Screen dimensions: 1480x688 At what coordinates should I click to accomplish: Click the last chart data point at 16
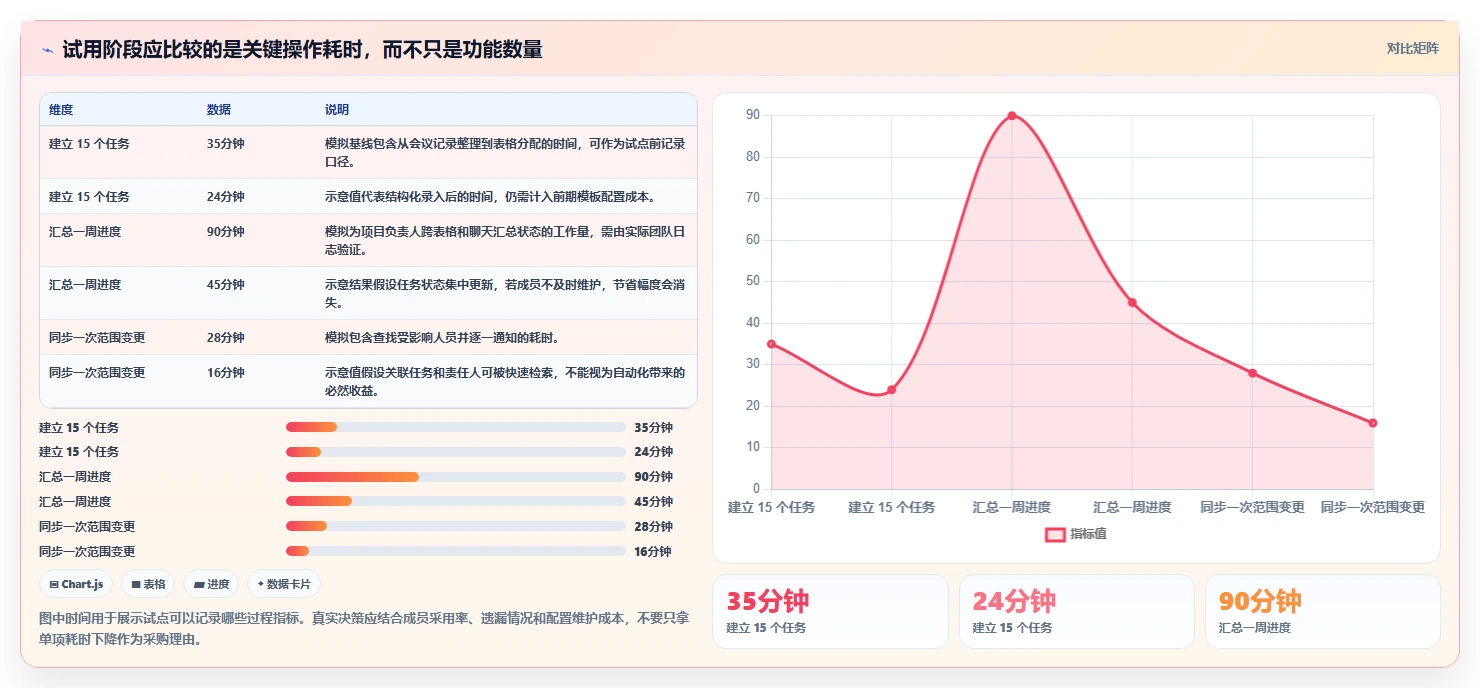[1373, 423]
